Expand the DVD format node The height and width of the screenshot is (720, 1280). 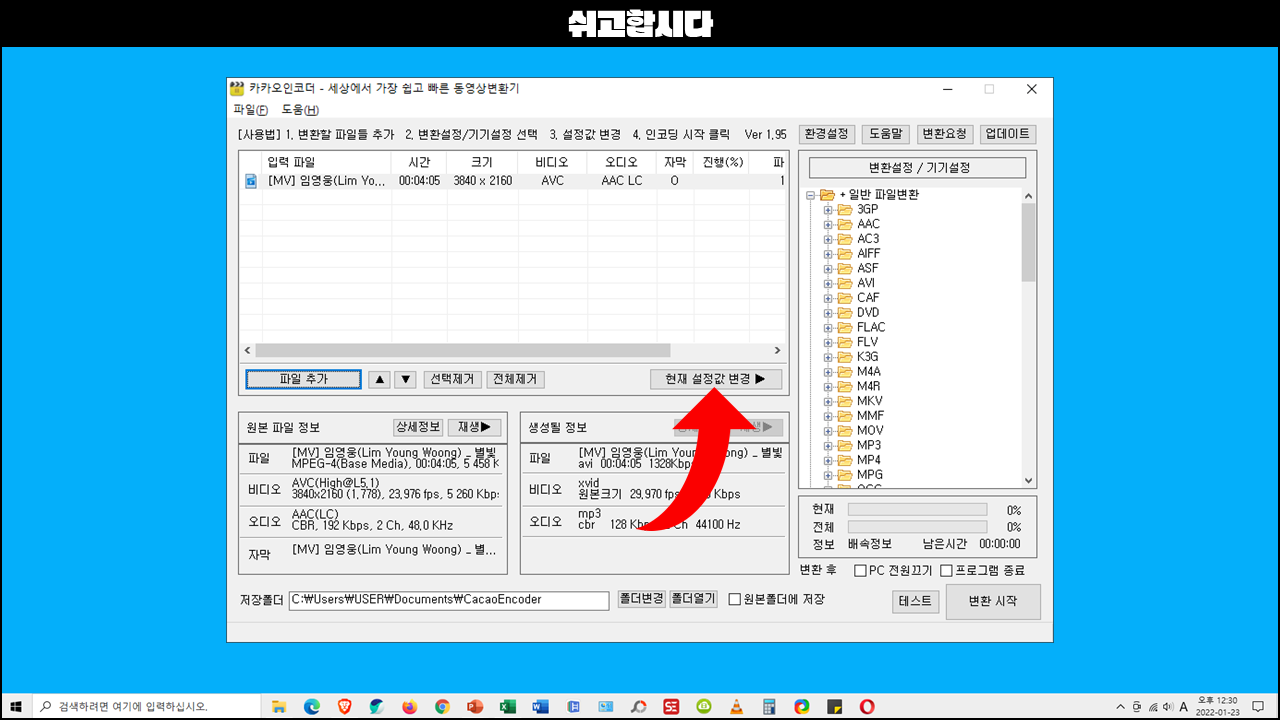pyautogui.click(x=828, y=313)
